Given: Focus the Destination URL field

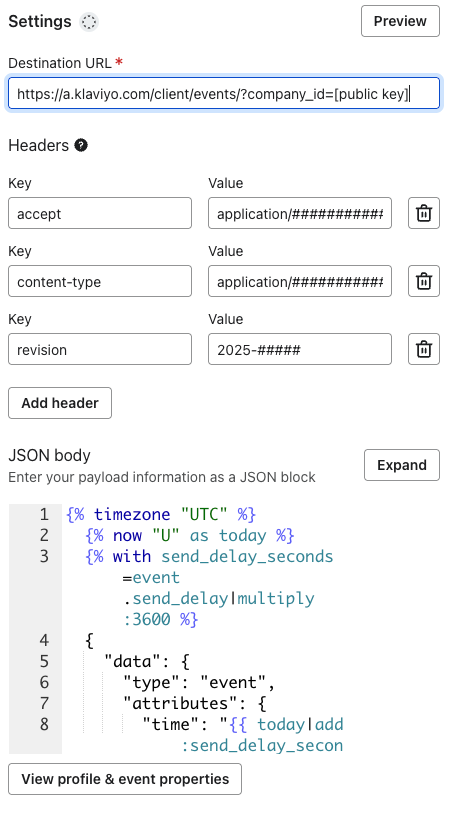Looking at the screenshot, I should pos(224,94).
